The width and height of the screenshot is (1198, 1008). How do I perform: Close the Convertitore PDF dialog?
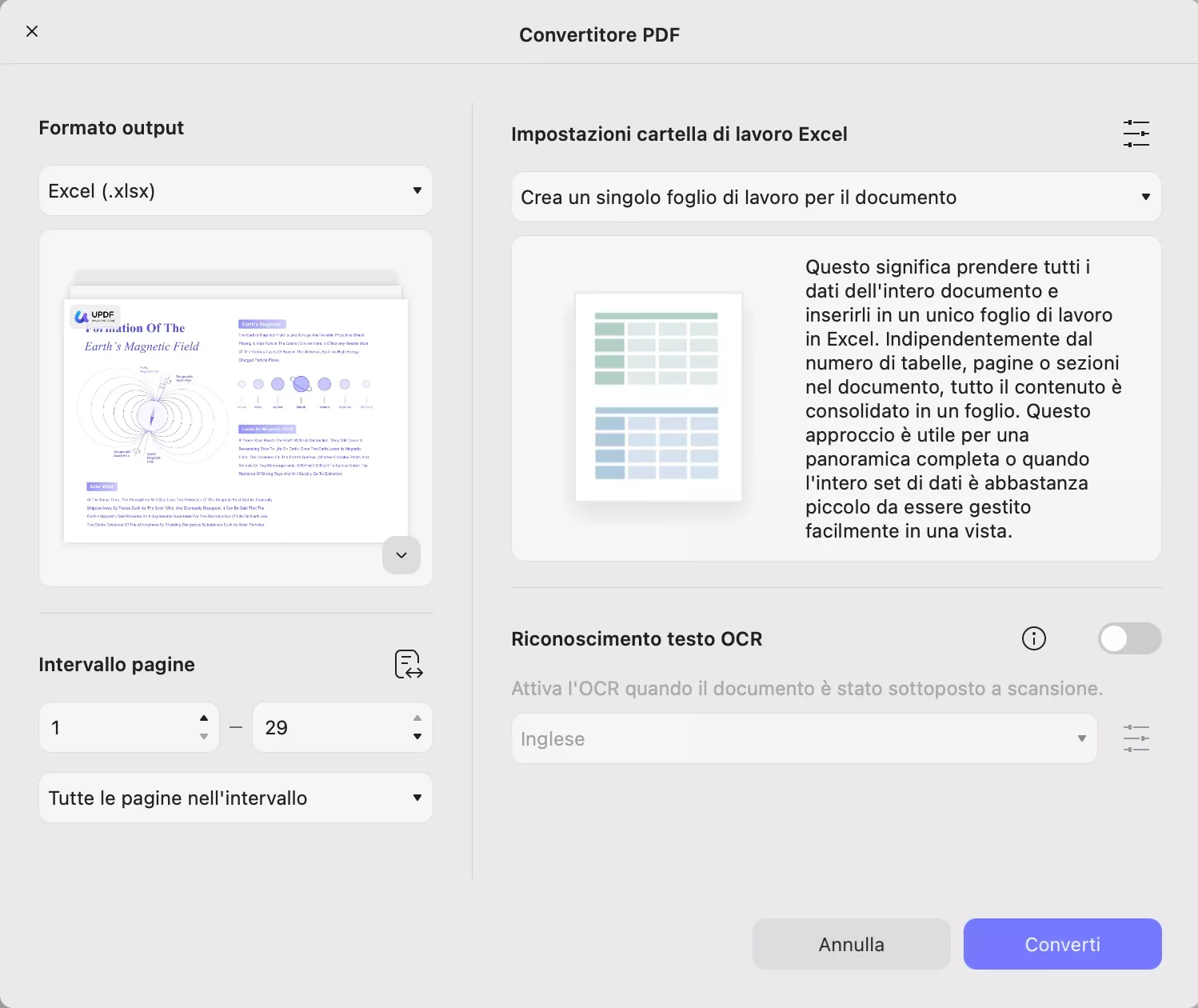[x=32, y=31]
